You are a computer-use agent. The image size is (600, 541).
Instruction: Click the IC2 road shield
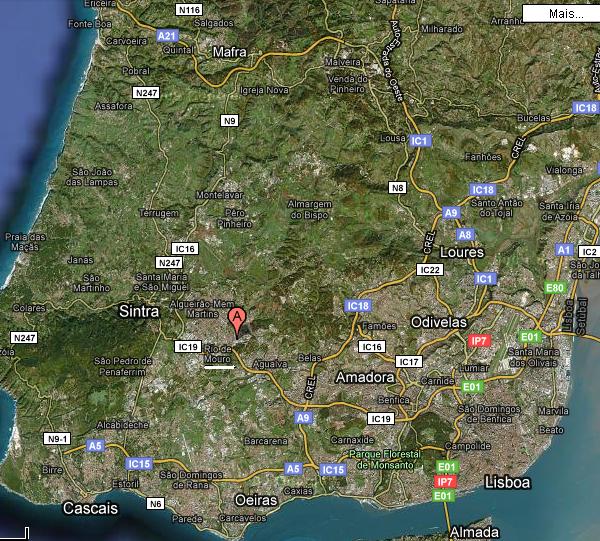point(589,251)
